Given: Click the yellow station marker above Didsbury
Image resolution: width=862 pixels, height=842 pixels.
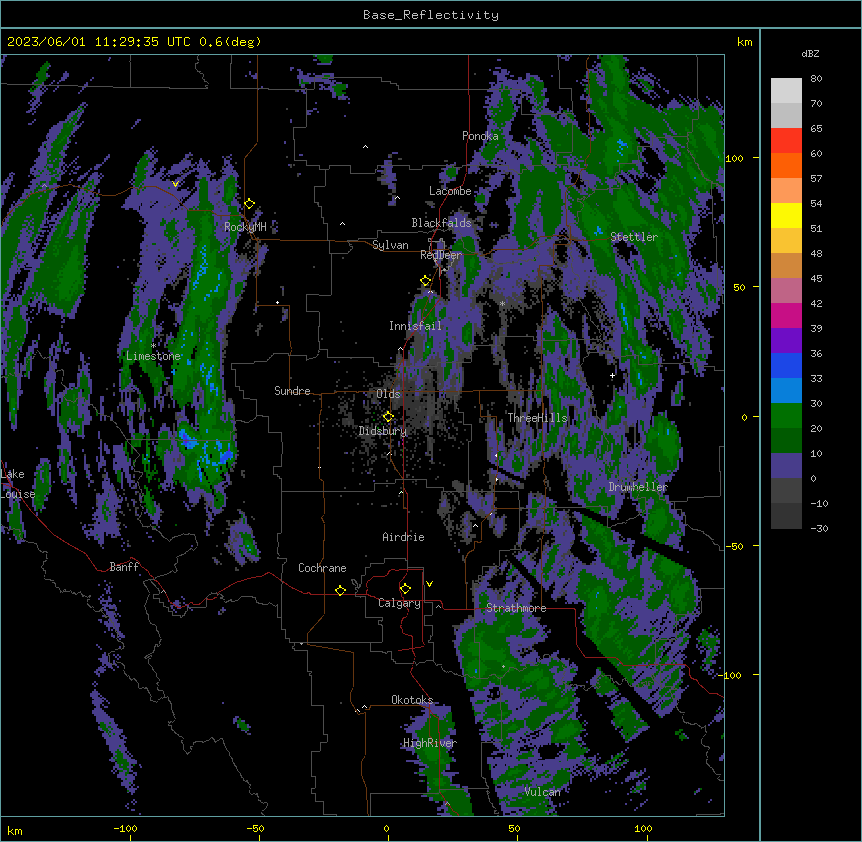Looking at the screenshot, I should click(388, 416).
